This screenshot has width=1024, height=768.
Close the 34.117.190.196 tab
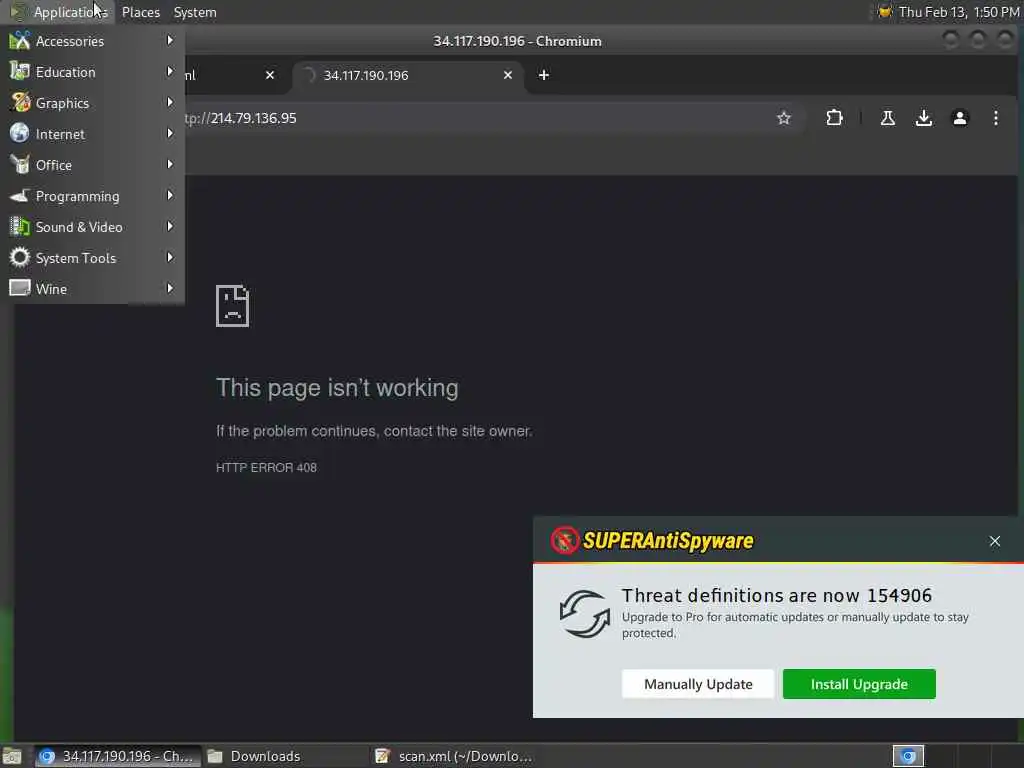tap(507, 75)
